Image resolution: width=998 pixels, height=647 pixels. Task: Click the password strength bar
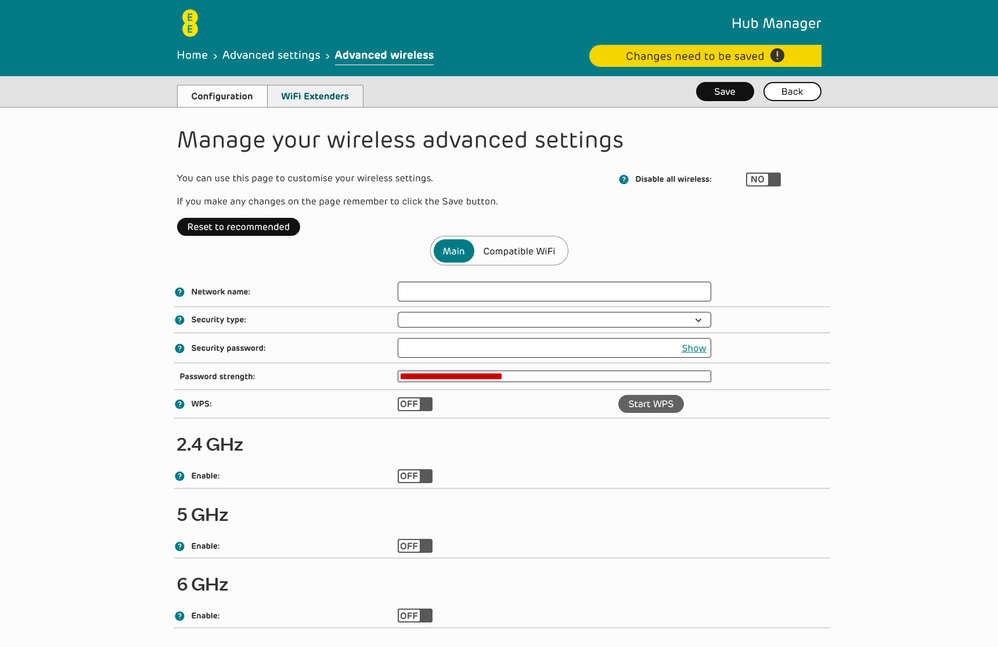tap(554, 377)
